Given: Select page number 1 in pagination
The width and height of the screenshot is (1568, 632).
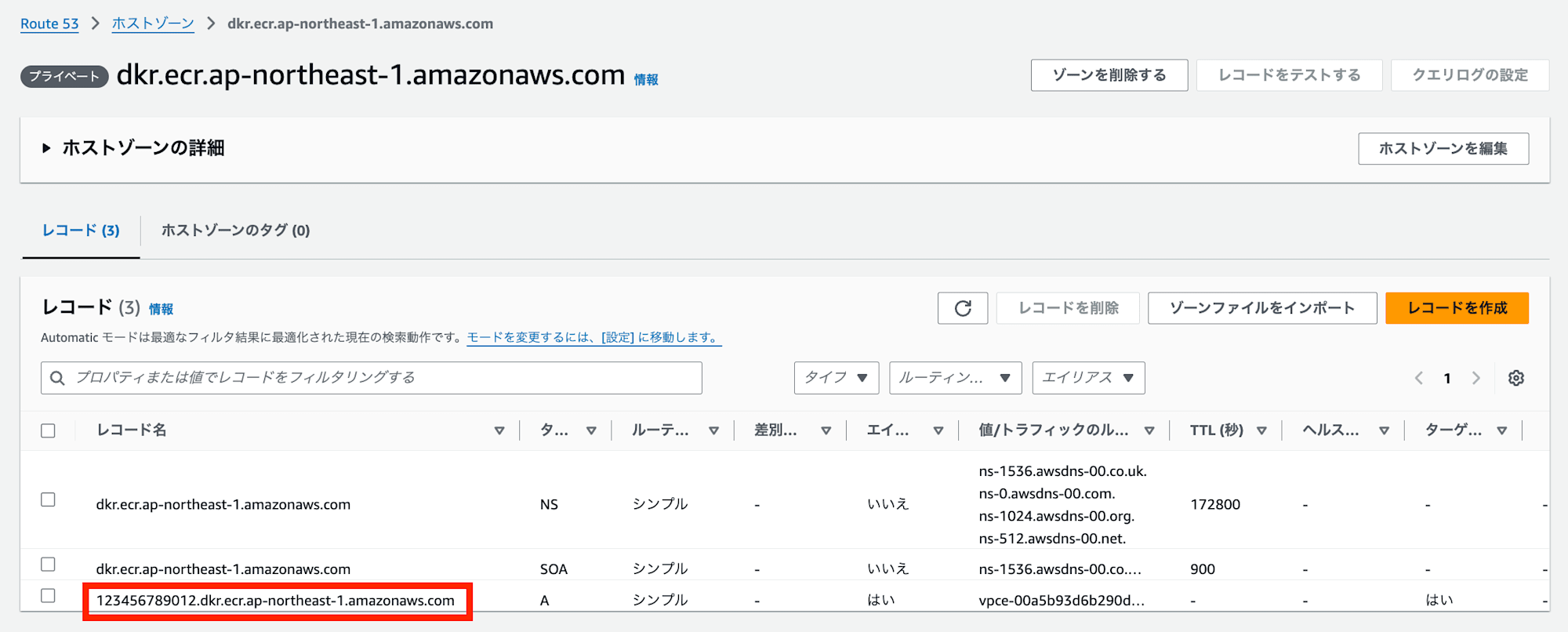Looking at the screenshot, I should pos(1447,379).
